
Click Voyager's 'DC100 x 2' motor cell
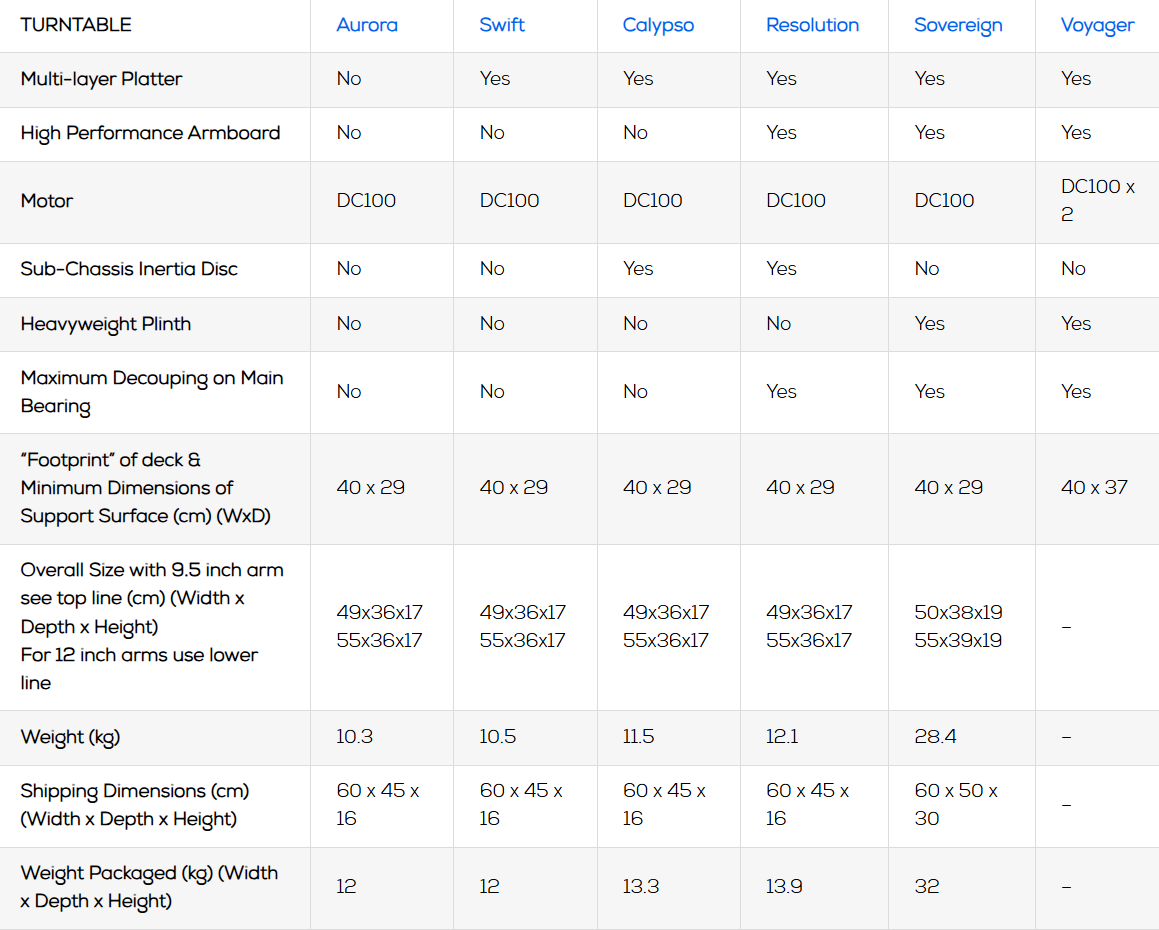tap(1098, 201)
